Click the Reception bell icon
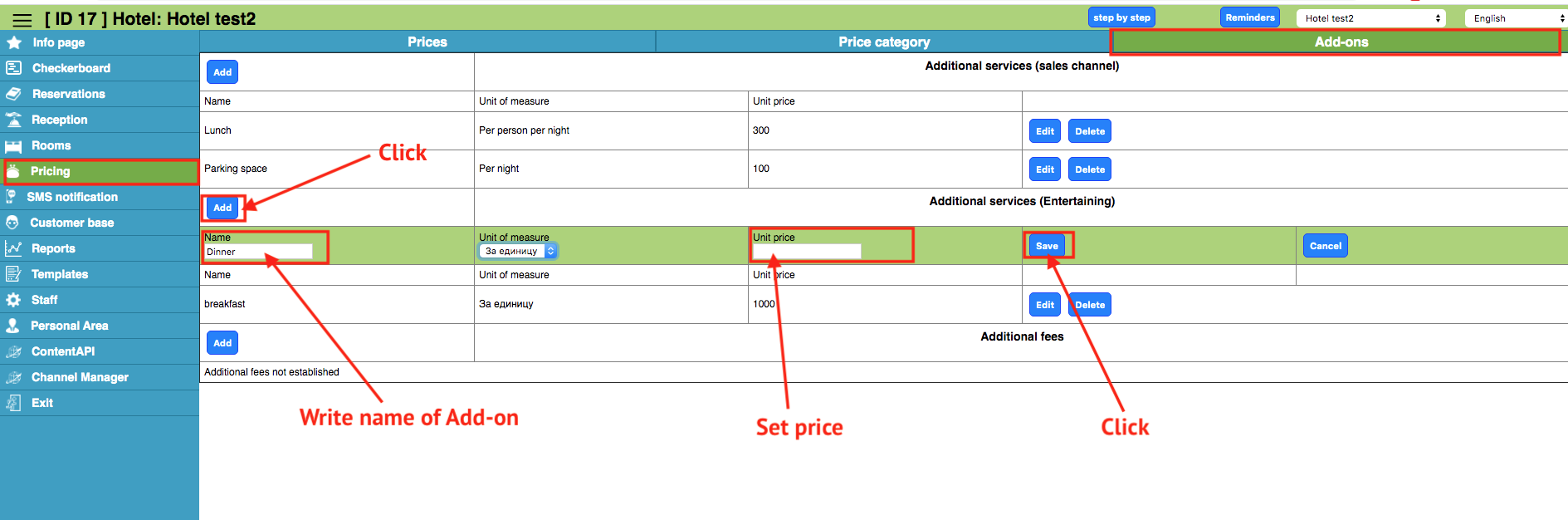This screenshot has width=1568, height=520. click(x=13, y=120)
